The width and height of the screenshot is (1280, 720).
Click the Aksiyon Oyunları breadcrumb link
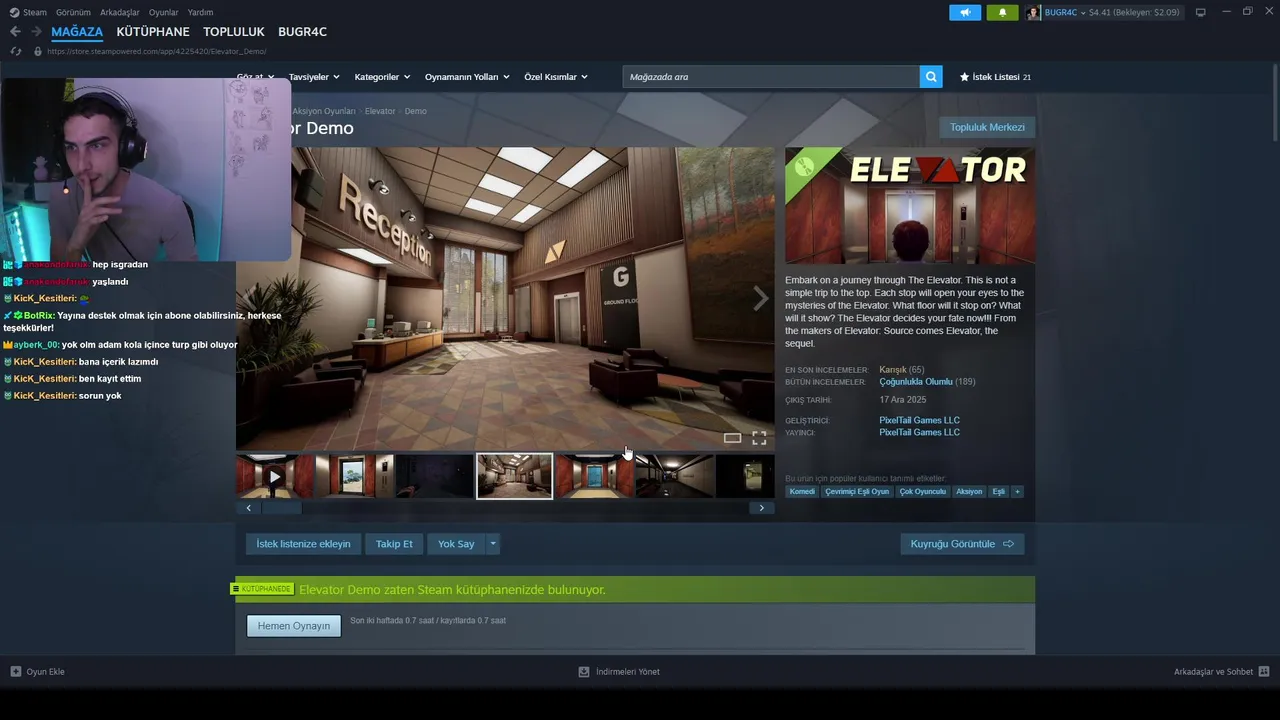pyautogui.click(x=324, y=111)
